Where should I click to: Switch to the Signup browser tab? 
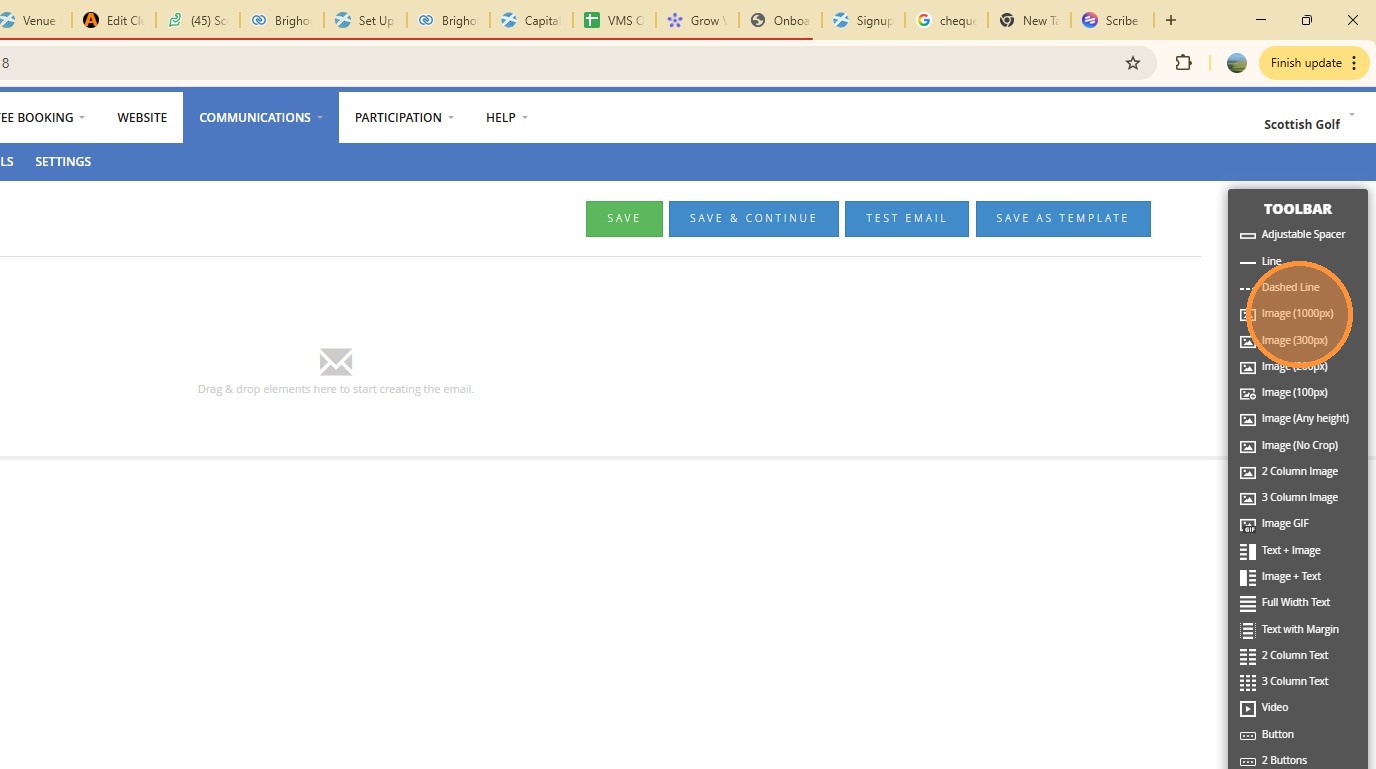pyautogui.click(x=862, y=20)
